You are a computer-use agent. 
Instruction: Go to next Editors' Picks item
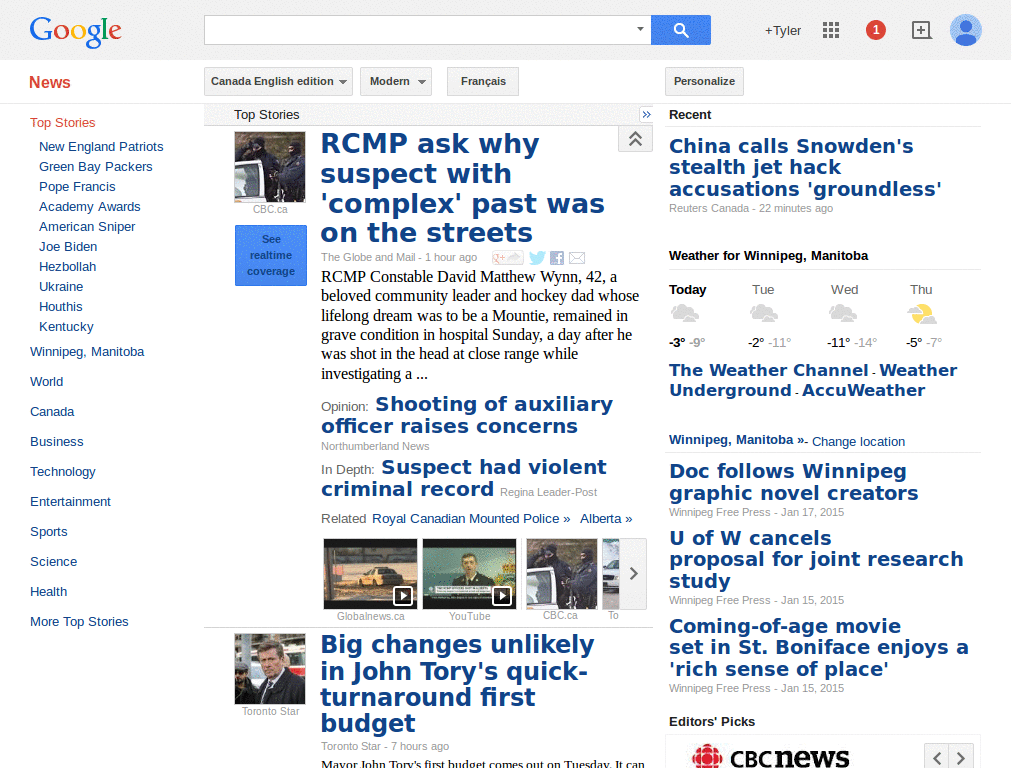tap(961, 758)
